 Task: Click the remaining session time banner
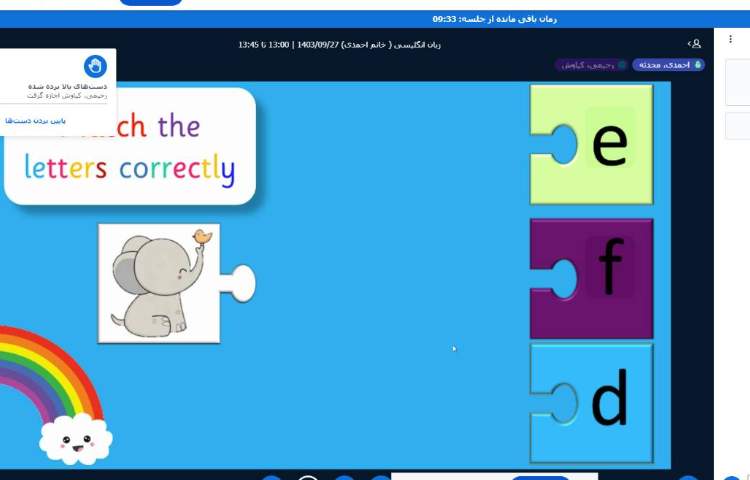[494, 19]
